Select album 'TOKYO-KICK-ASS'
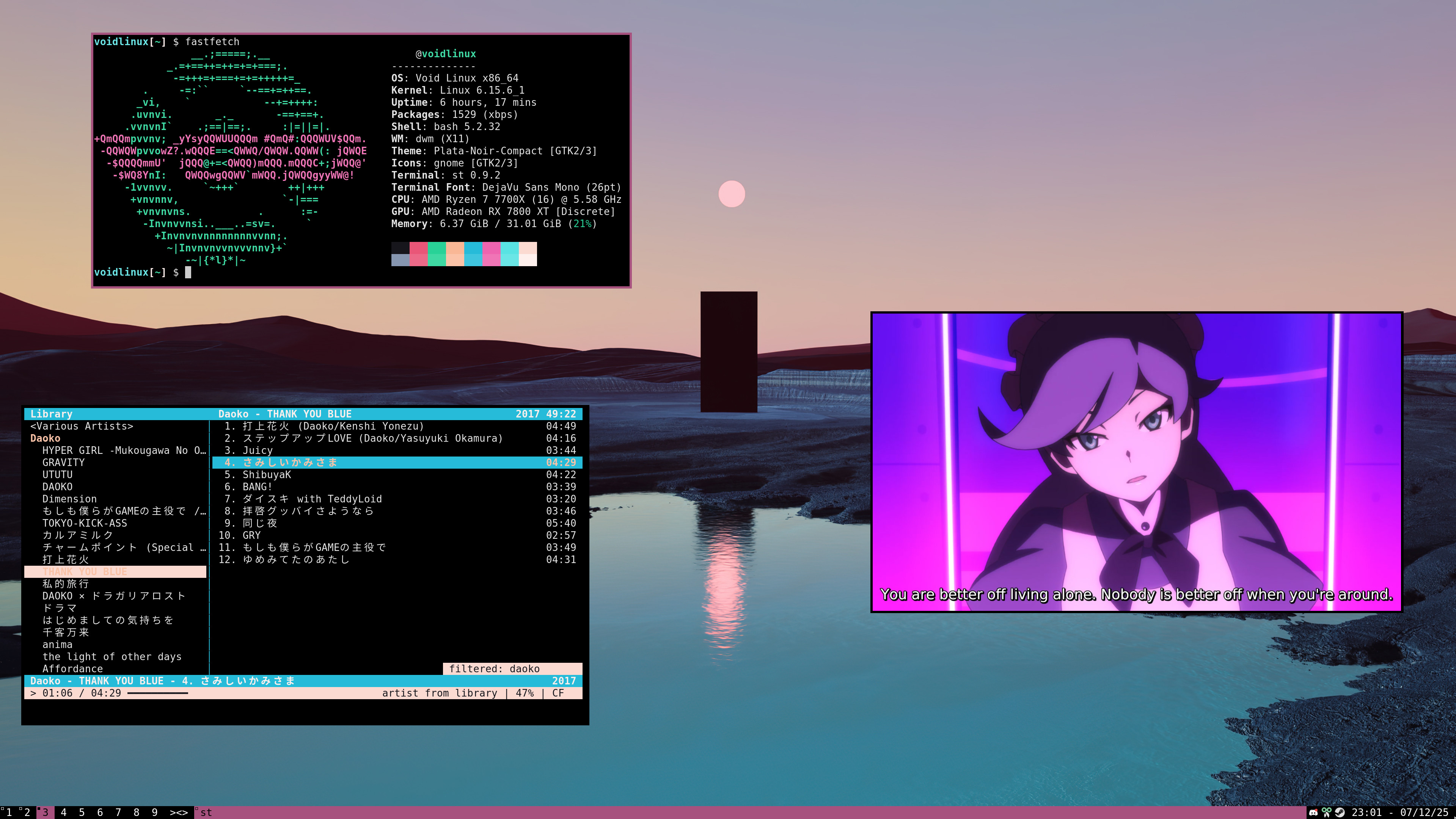The width and height of the screenshot is (1456, 819). [x=85, y=523]
